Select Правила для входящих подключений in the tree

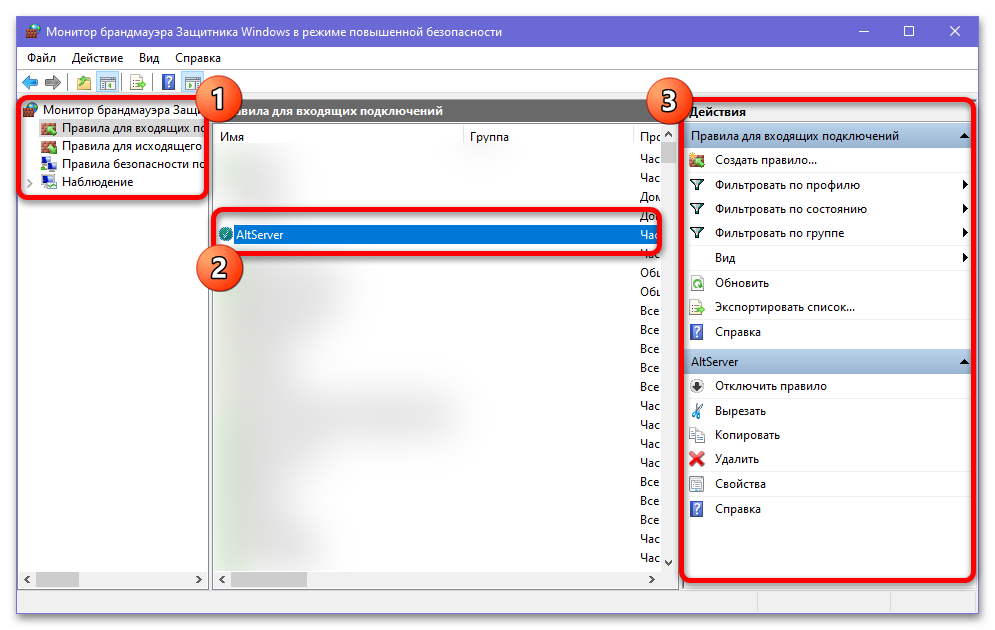[x=133, y=128]
